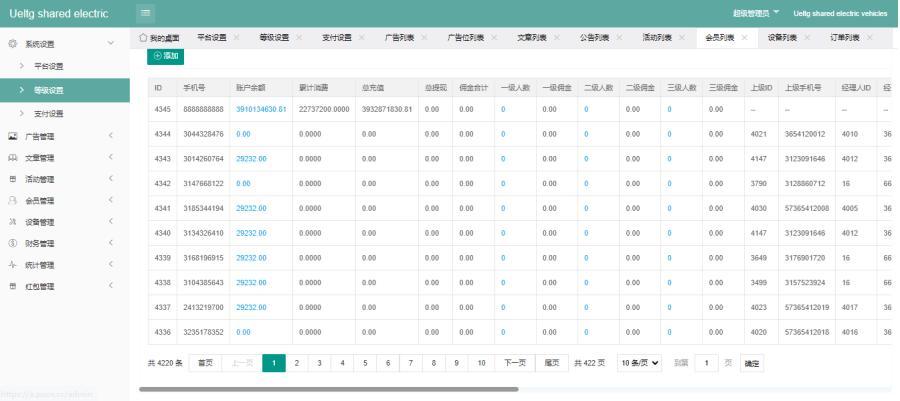Click the person icon beside 会员管理
This screenshot has height=401, width=900.
(13, 200)
